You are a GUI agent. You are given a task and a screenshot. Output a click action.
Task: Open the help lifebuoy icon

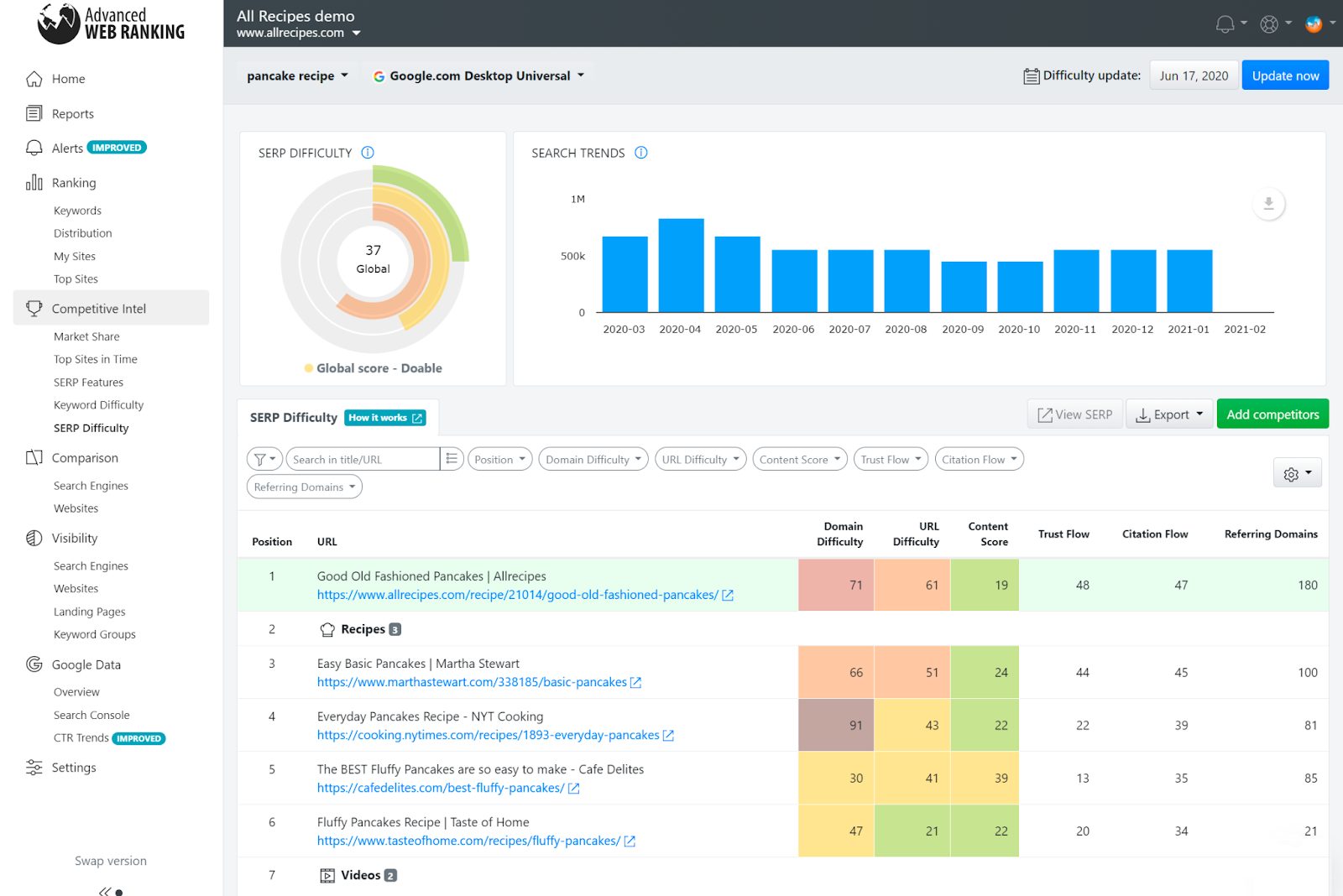coord(1269,24)
